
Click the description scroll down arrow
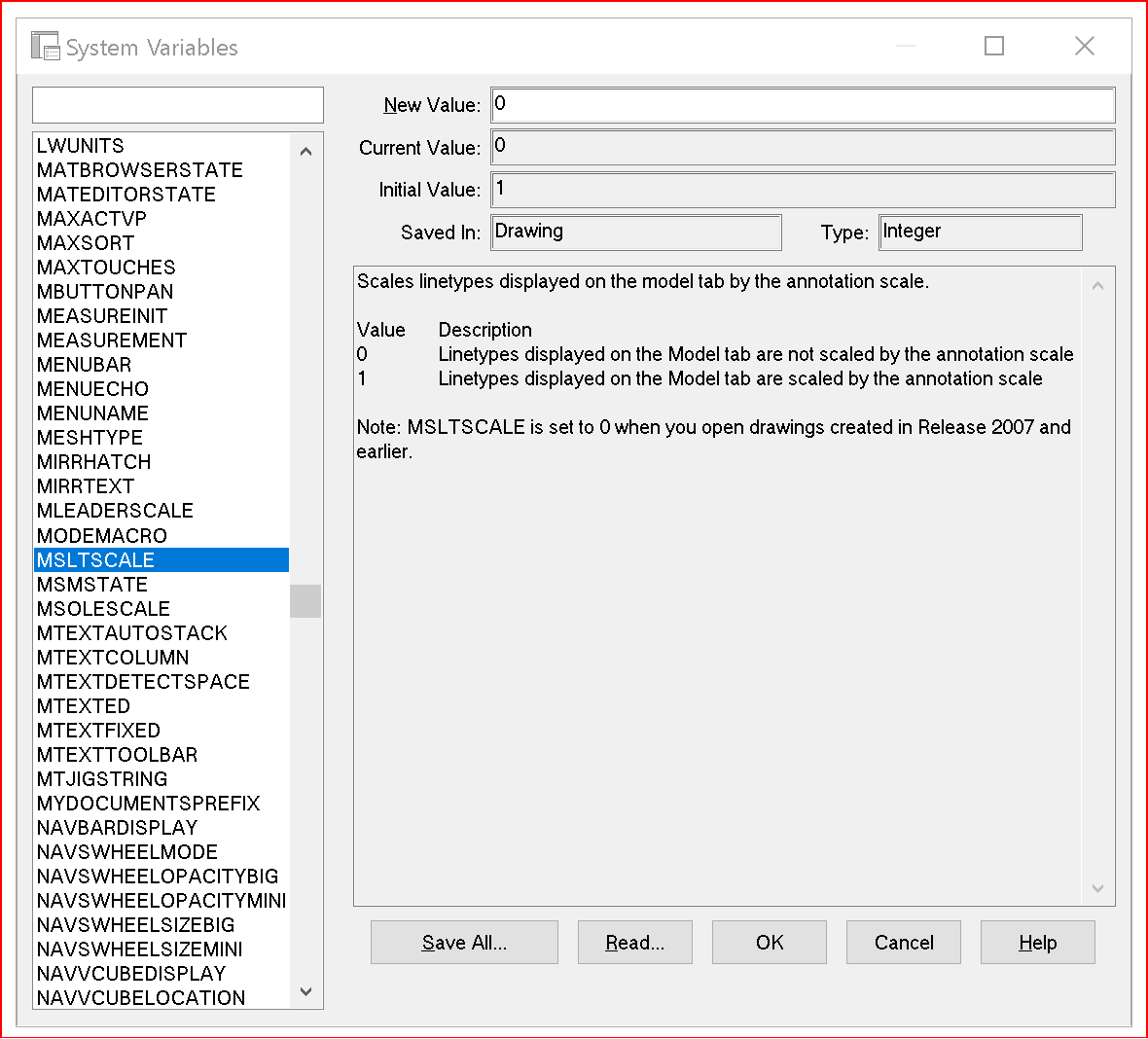[x=1097, y=888]
